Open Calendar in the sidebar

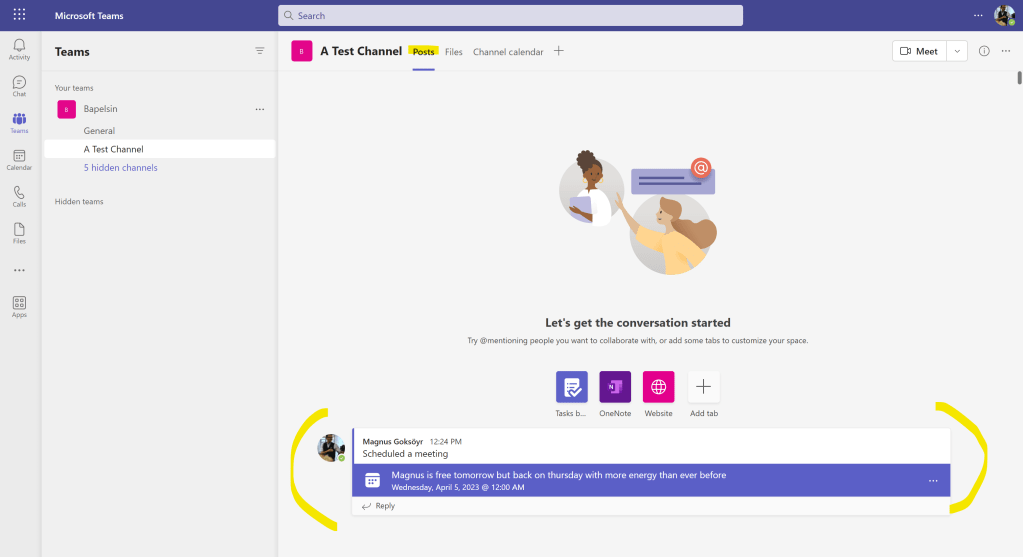(x=19, y=160)
